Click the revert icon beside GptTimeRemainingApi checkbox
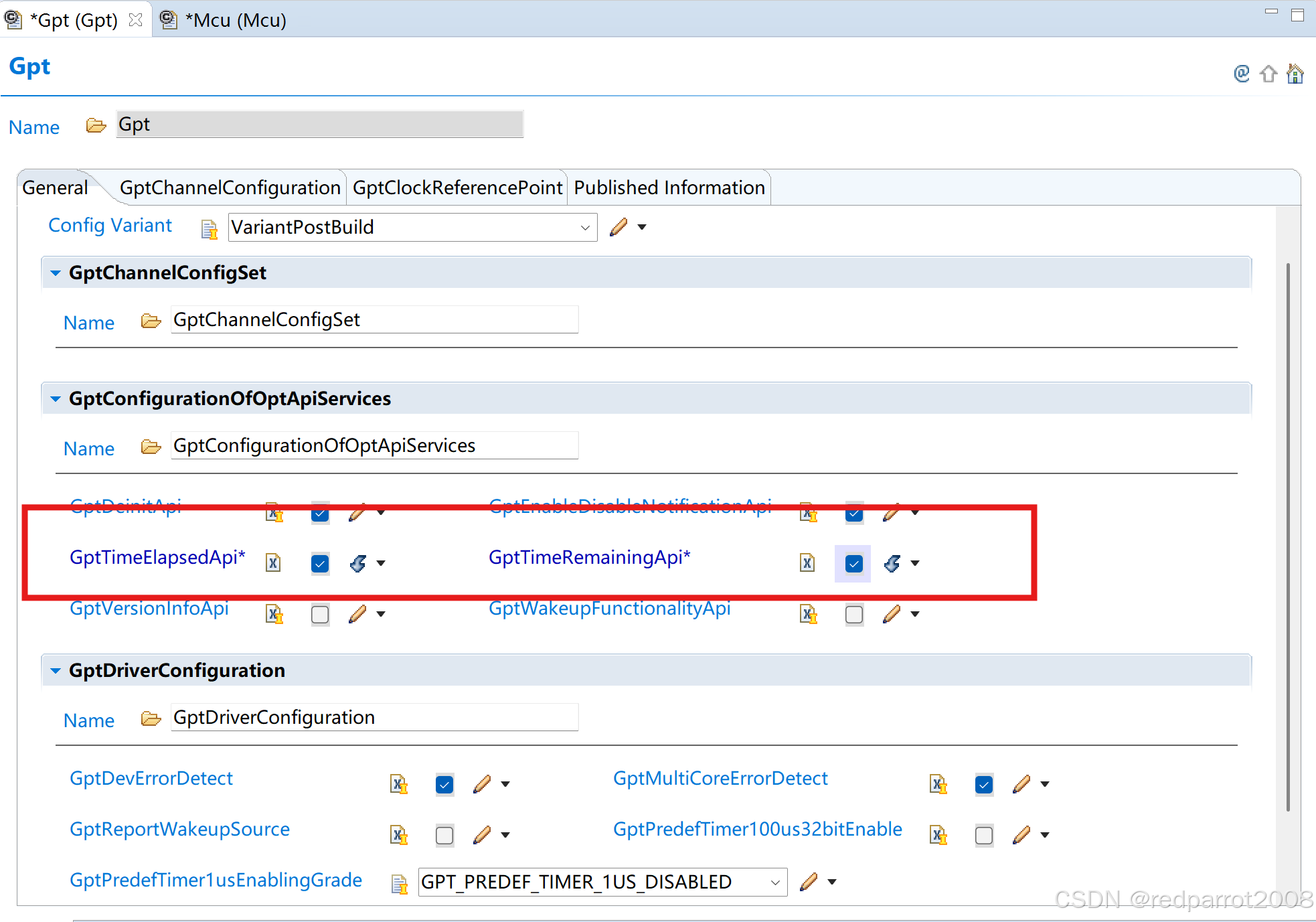Viewport: 1316px width, 922px height. 892,564
